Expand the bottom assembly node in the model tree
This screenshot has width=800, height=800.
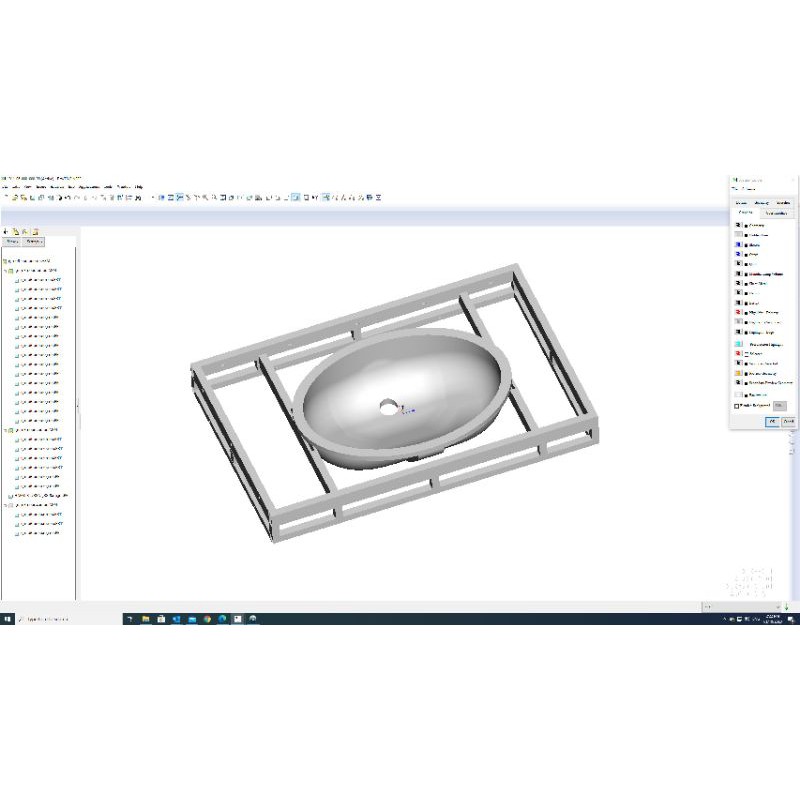click(4, 503)
